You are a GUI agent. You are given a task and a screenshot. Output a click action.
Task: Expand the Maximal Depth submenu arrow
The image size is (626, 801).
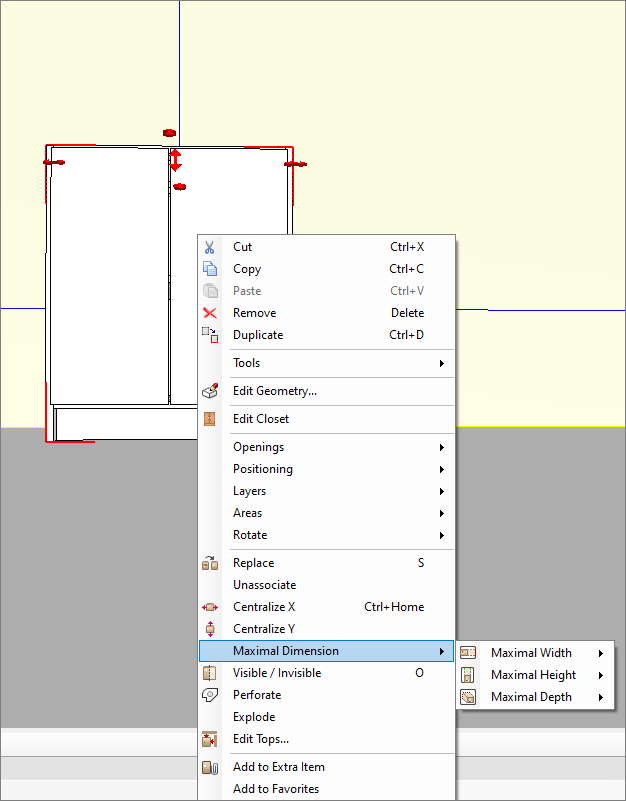point(601,697)
